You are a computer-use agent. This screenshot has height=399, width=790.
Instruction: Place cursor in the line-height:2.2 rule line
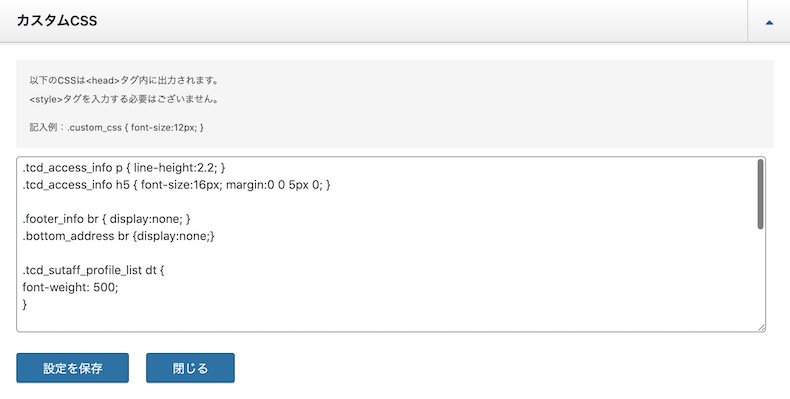124,168
